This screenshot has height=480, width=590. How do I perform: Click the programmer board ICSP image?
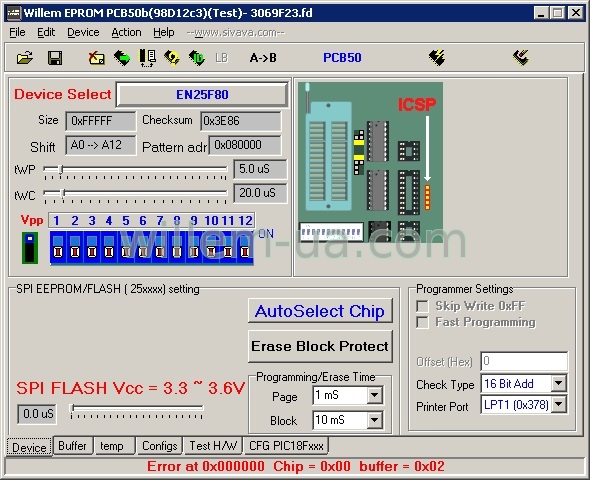[x=370, y=163]
